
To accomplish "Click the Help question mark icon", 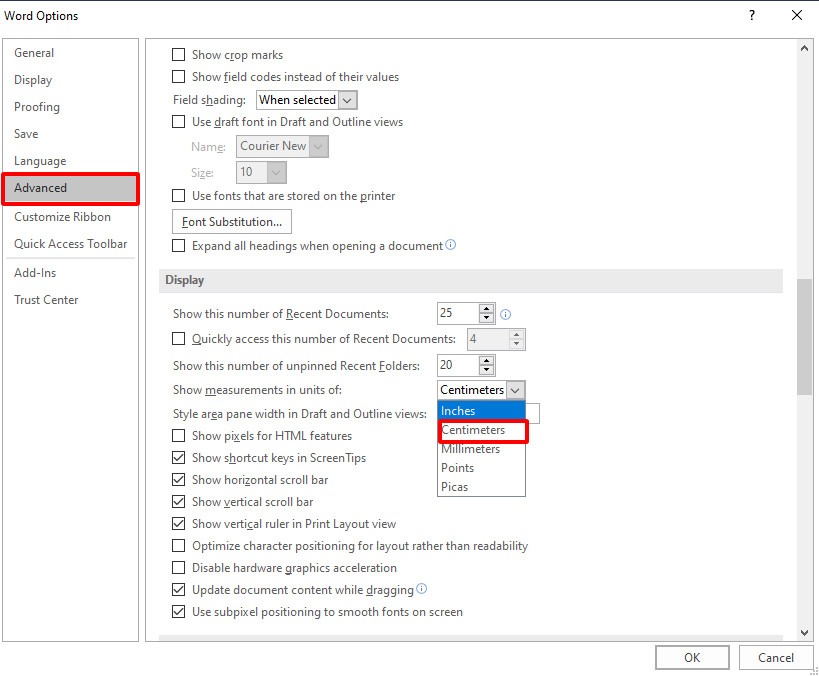I will coord(751,15).
